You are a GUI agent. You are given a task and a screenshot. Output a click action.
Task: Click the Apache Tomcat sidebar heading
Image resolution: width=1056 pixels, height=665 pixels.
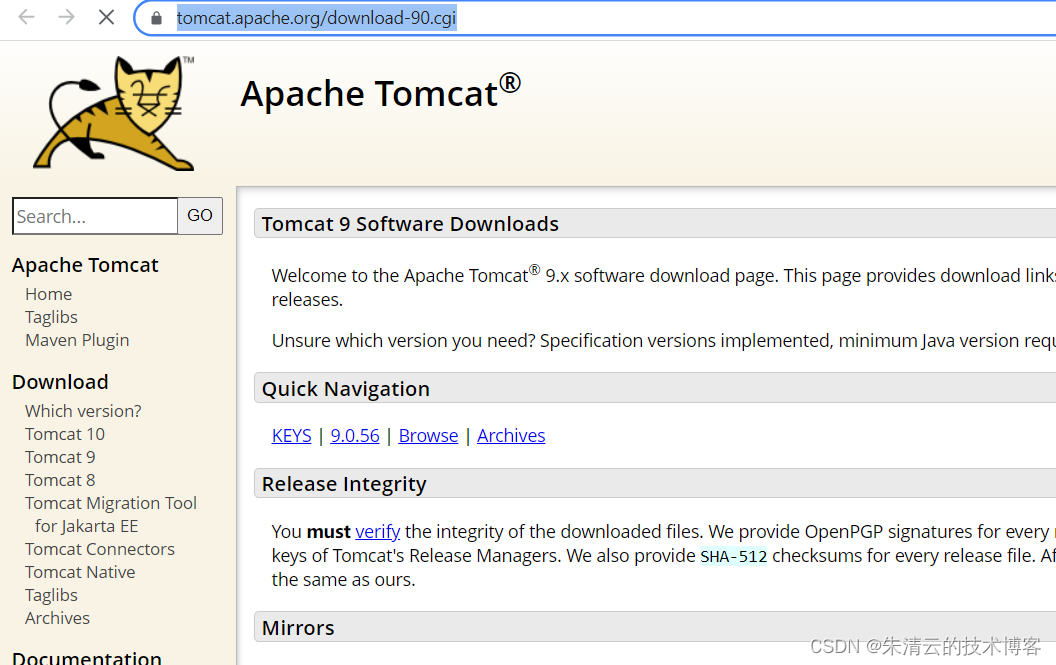(85, 265)
